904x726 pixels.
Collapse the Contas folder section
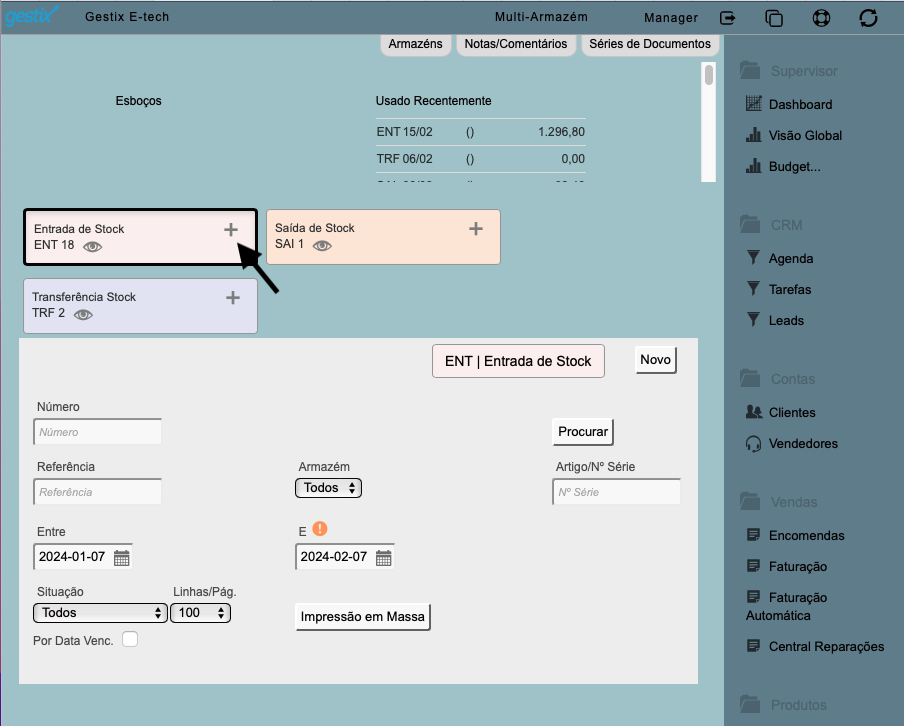point(777,379)
